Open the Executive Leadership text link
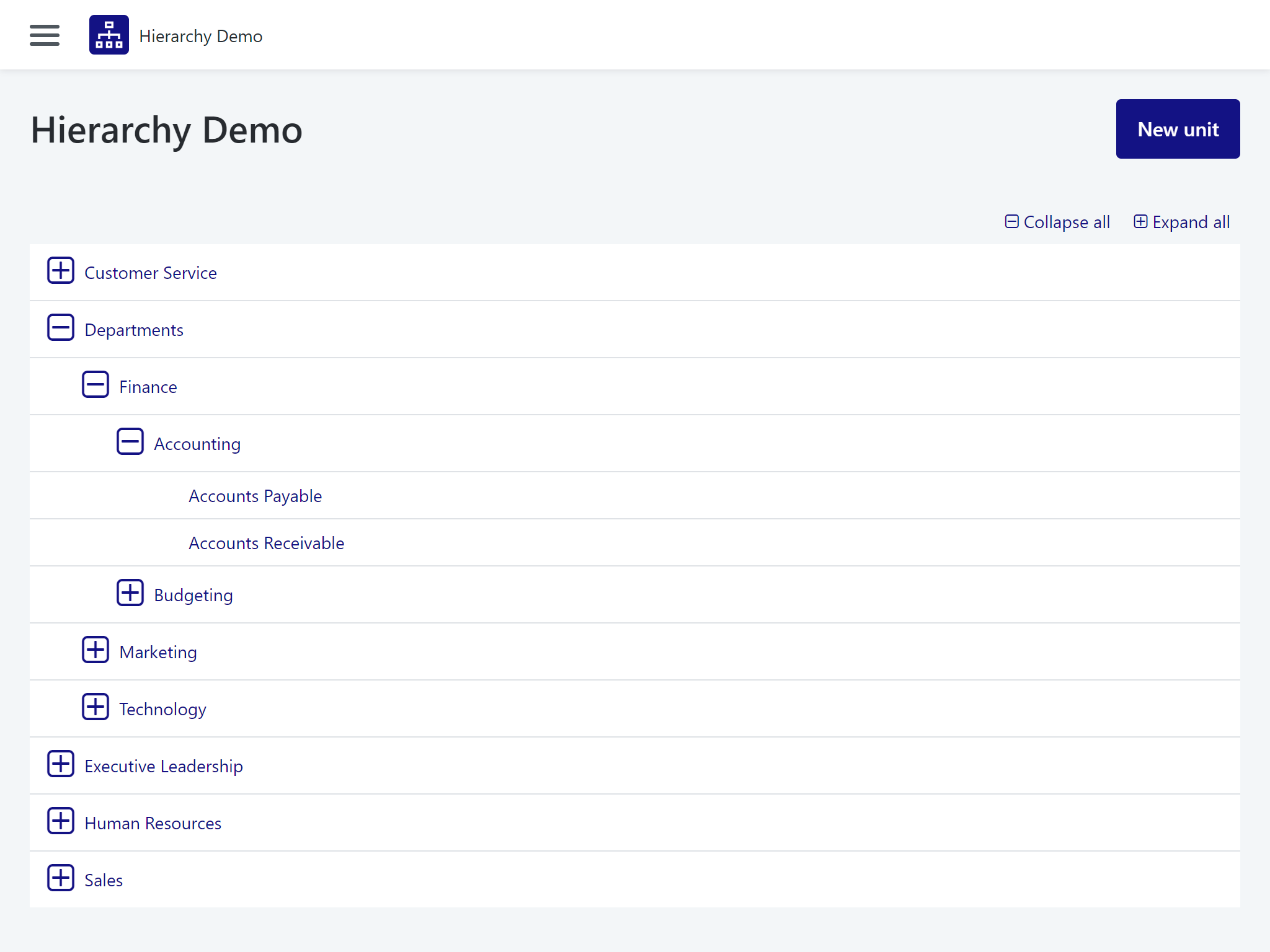Screen dimensions: 1270x952 164,766
